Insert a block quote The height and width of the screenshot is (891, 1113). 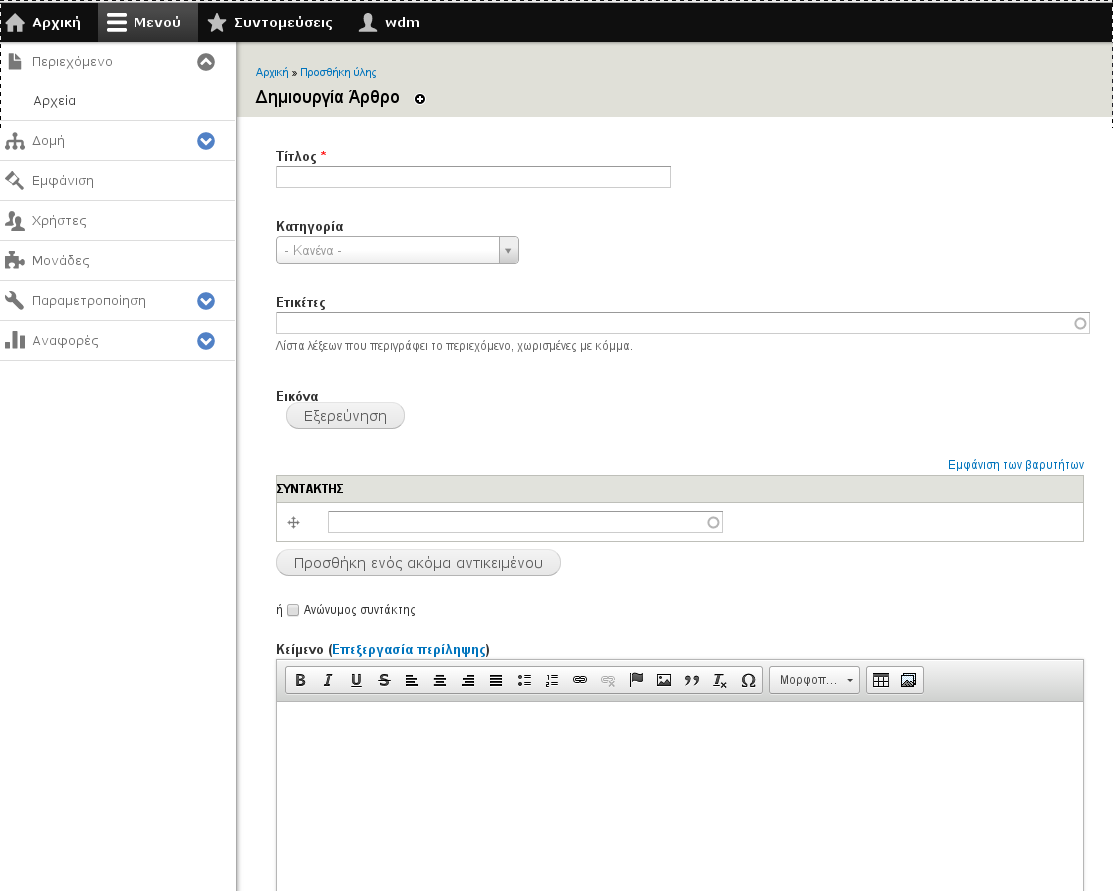[x=692, y=680]
